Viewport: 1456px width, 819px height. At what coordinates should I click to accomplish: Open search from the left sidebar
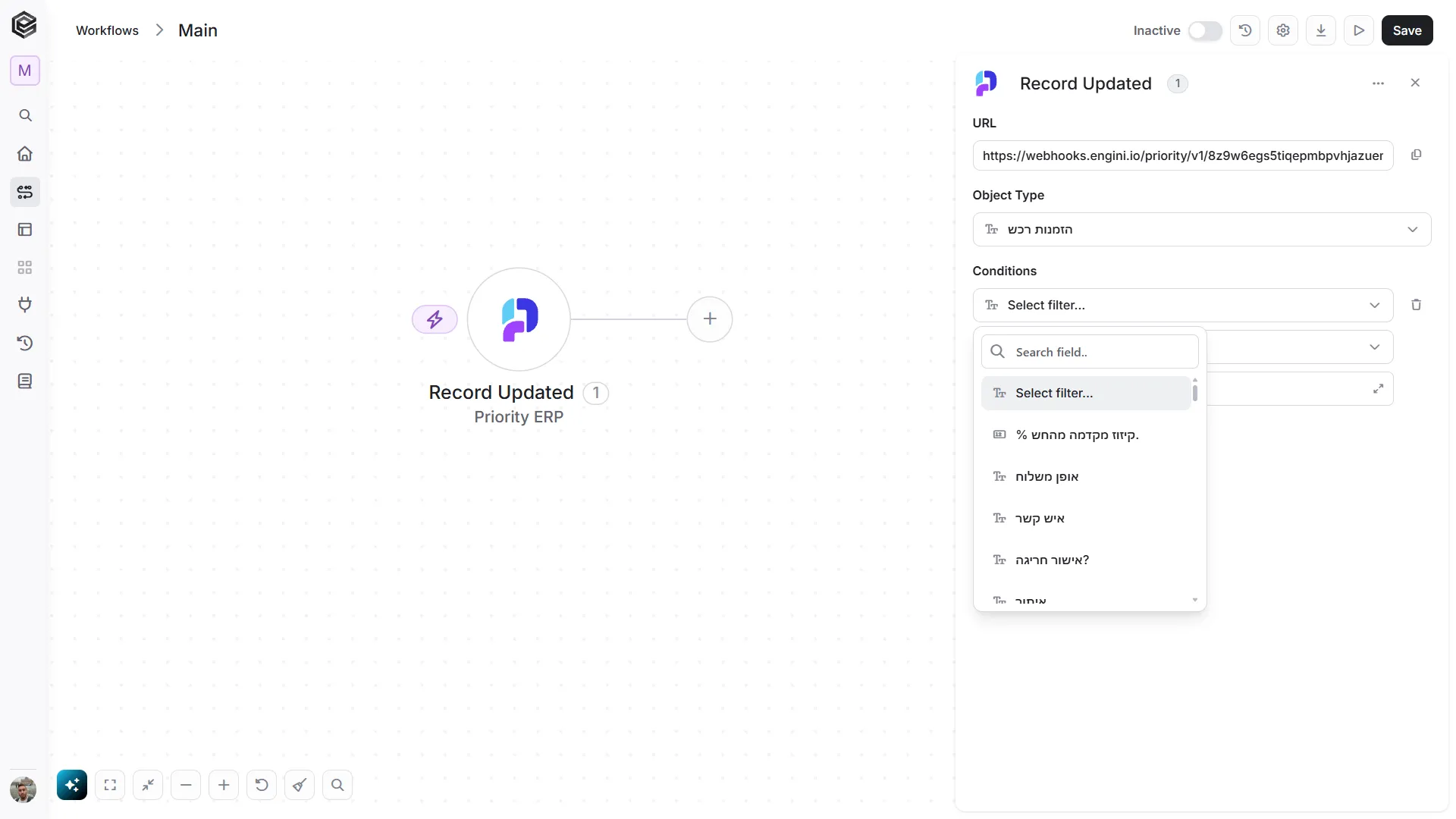(x=25, y=115)
